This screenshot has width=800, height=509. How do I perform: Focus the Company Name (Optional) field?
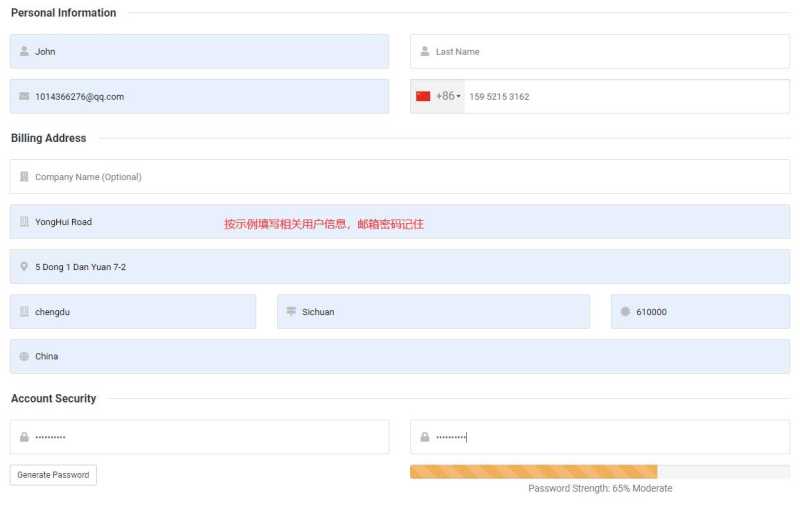click(x=400, y=176)
